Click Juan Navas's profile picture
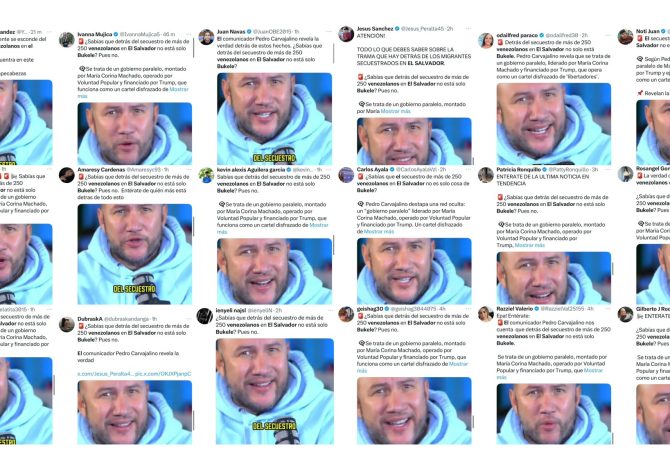This screenshot has height=470, width=670. click(x=206, y=37)
